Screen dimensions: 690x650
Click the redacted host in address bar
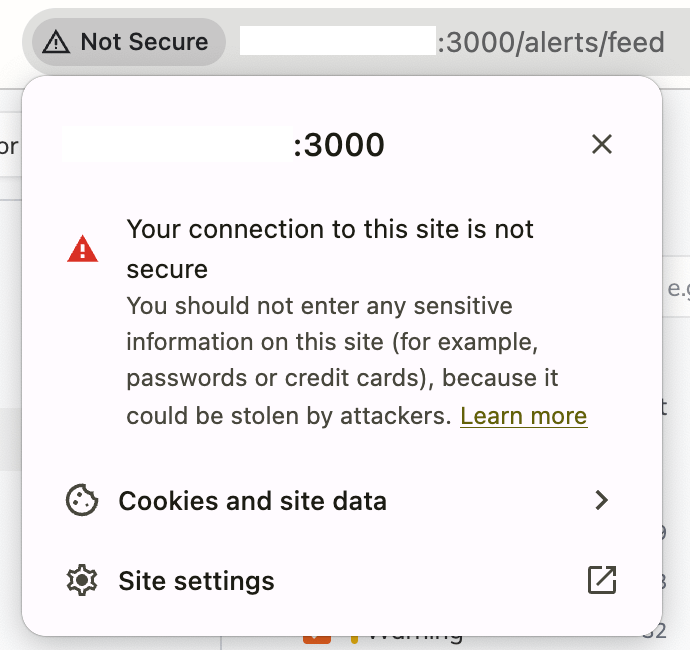(338, 40)
